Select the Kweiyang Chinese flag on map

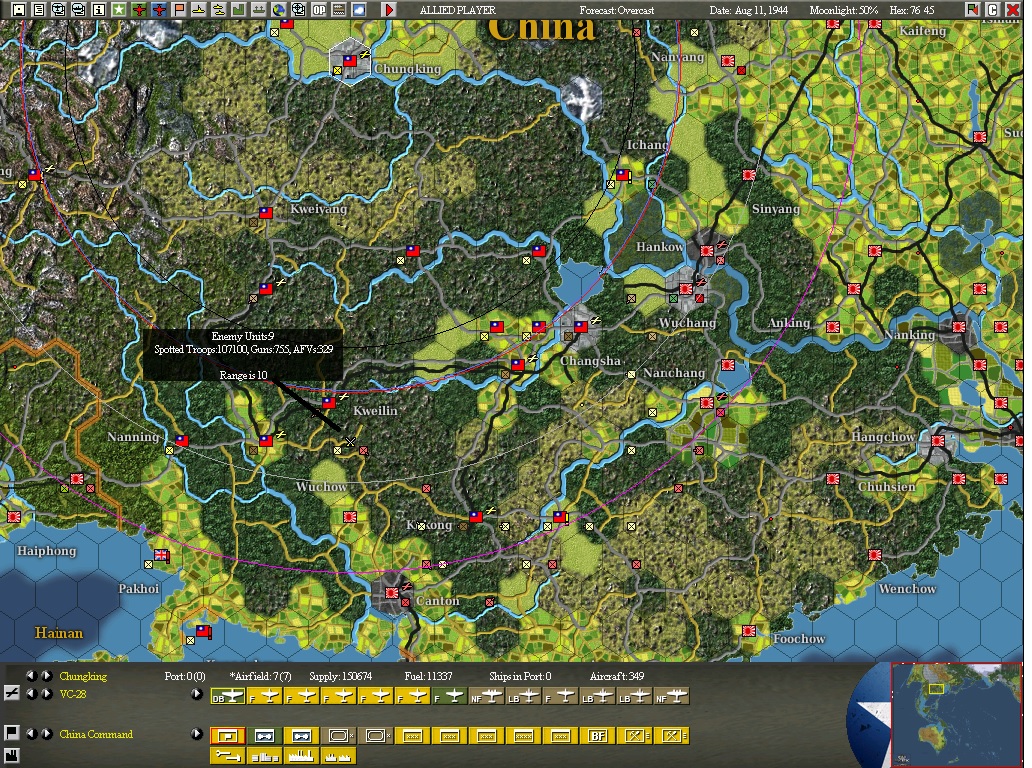(x=266, y=213)
